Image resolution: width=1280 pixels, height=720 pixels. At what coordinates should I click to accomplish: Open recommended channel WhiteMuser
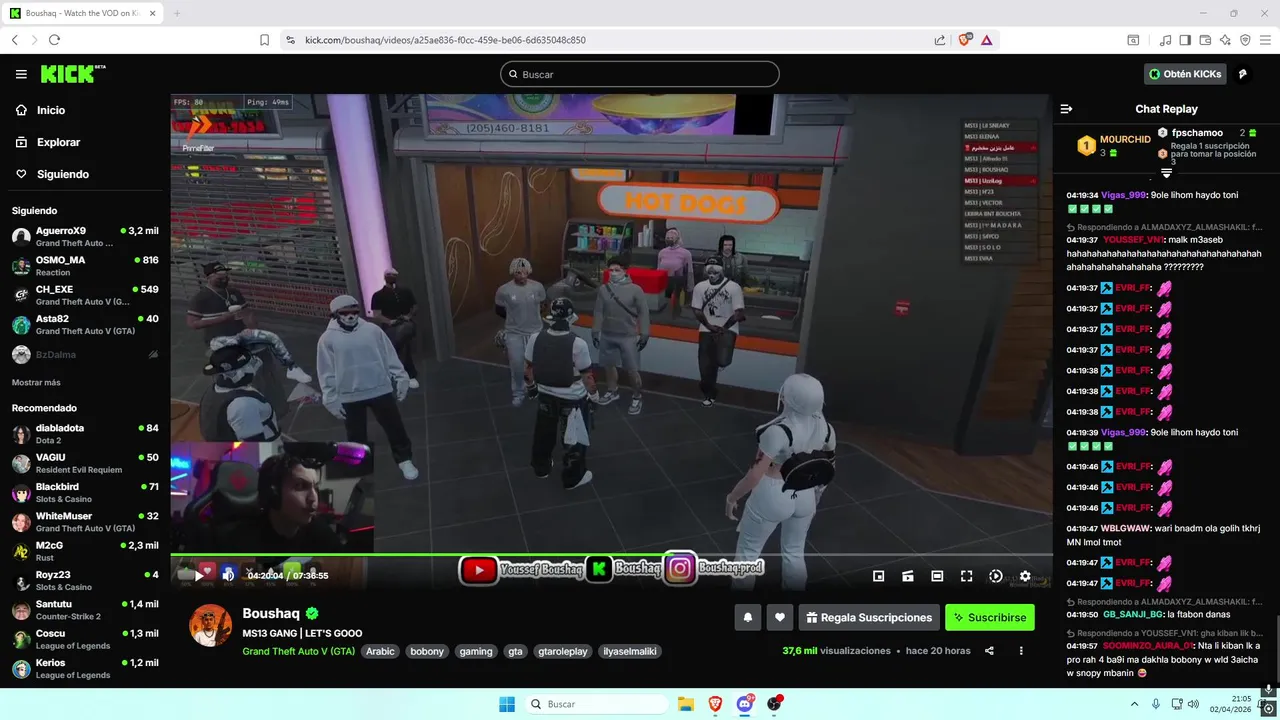pyautogui.click(x=85, y=521)
